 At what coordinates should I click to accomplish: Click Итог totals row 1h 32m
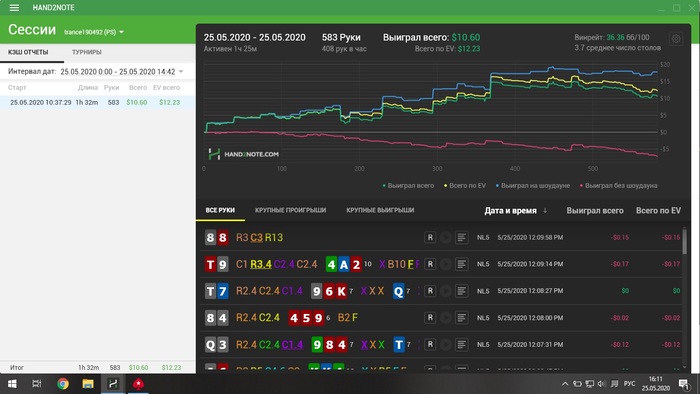(x=97, y=368)
